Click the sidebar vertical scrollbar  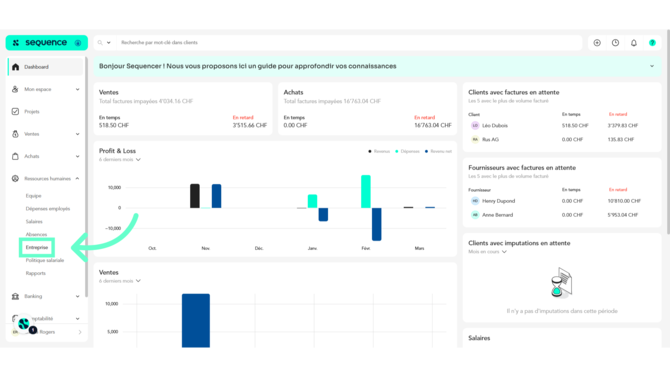point(86,177)
